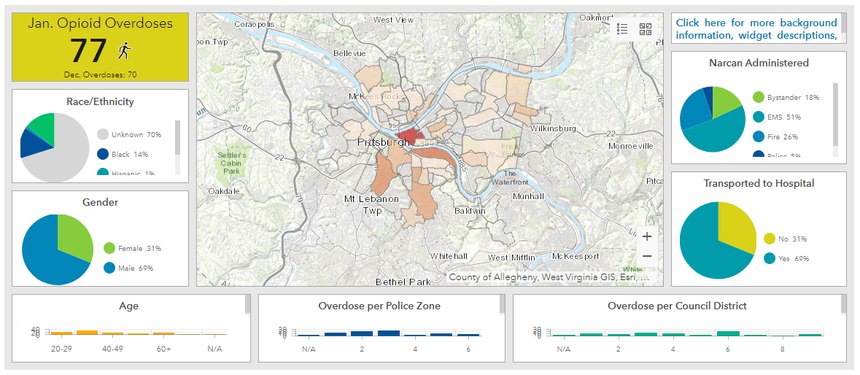Select the Female 31% legend swatch
The height and width of the screenshot is (375, 860).
coord(109,248)
